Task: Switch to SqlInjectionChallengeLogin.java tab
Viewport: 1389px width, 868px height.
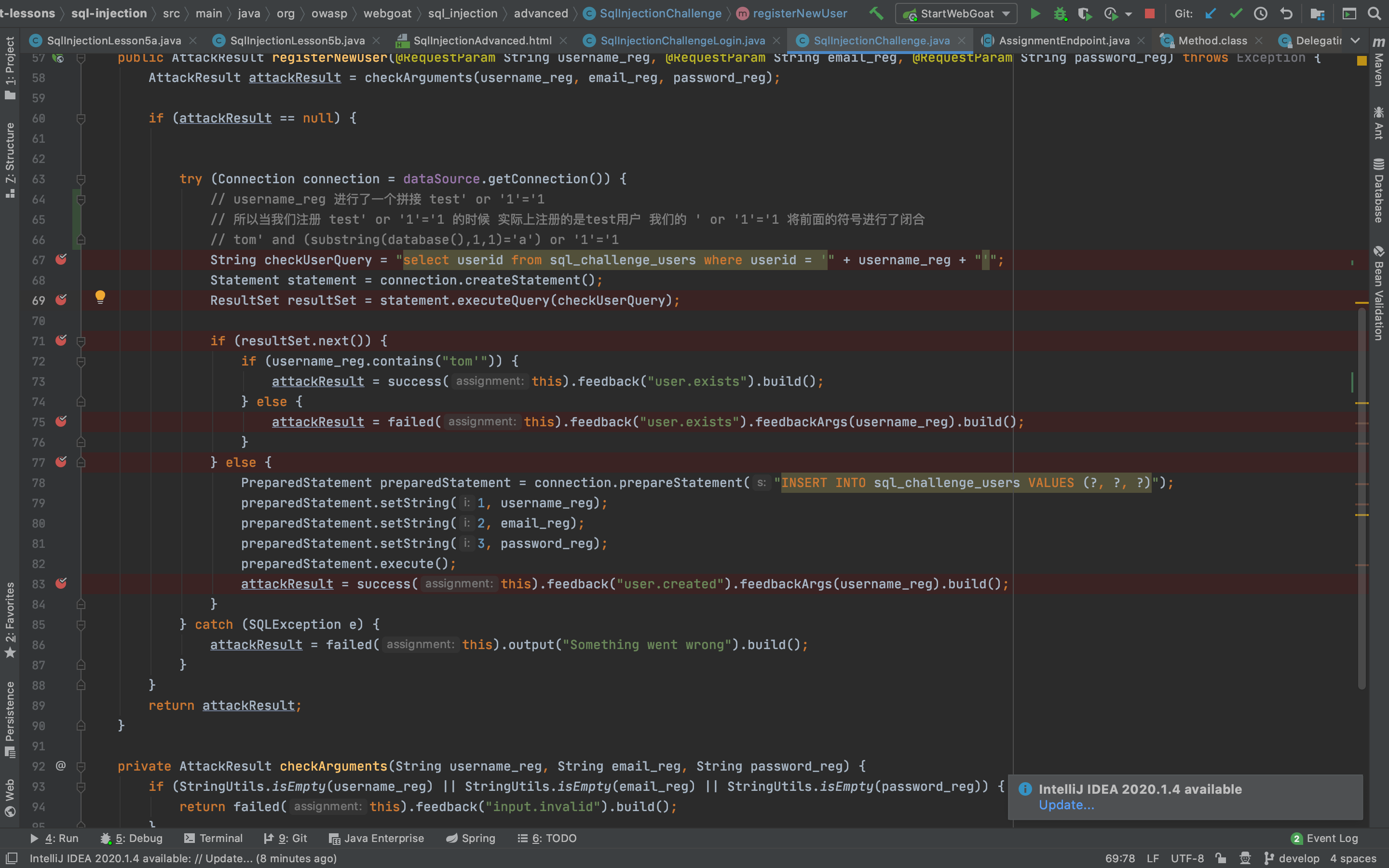Action: pos(682,40)
